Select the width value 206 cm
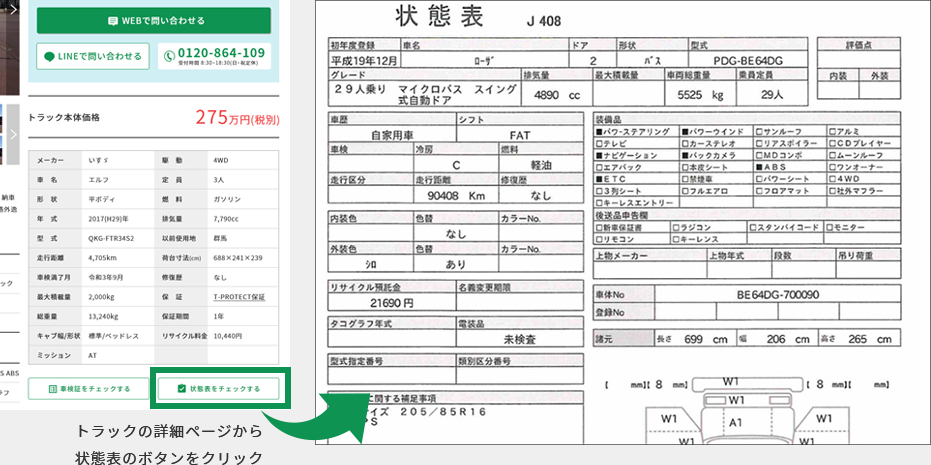This screenshot has width=931, height=465. click(788, 340)
